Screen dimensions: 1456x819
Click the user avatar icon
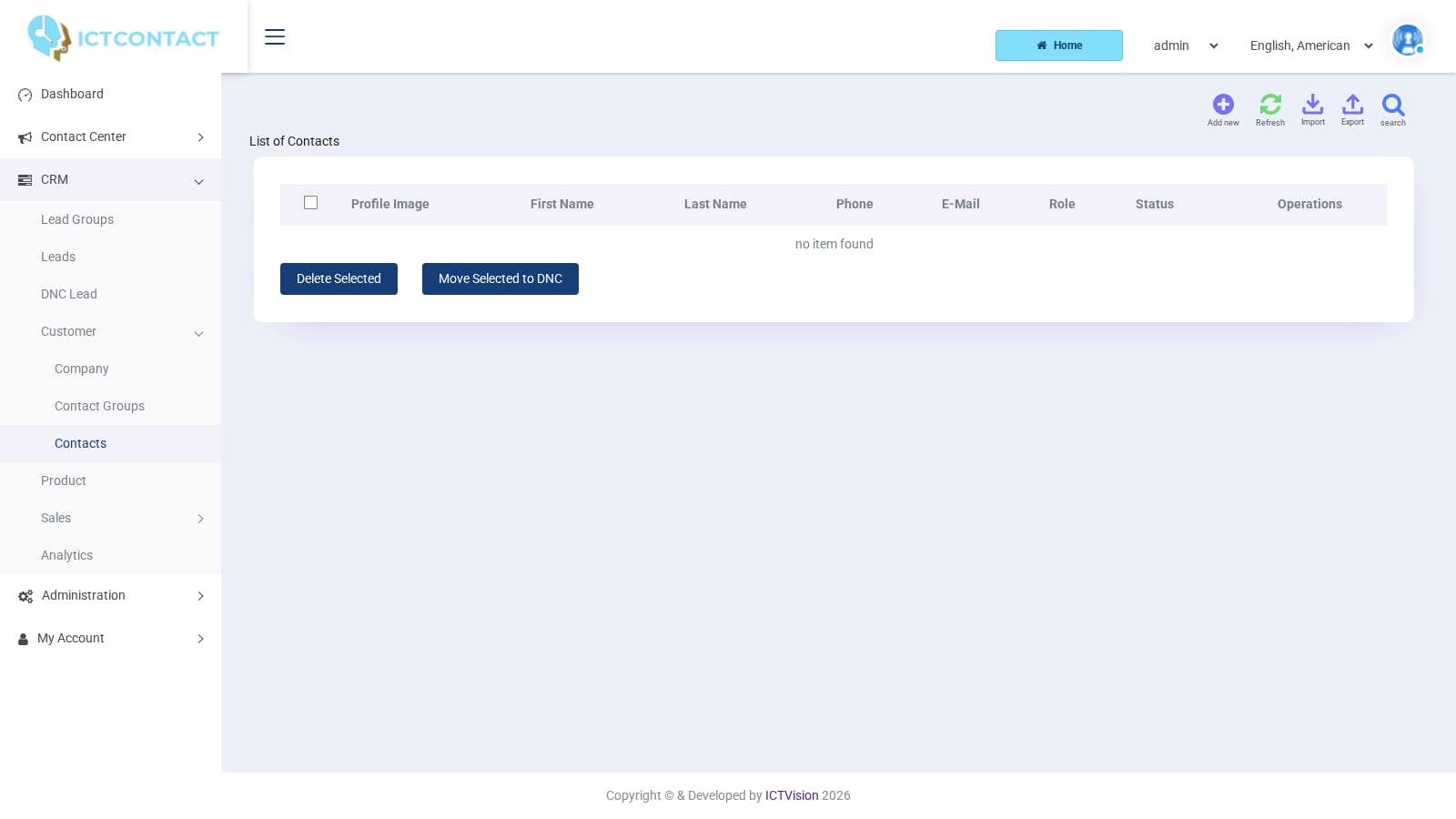pos(1407,40)
